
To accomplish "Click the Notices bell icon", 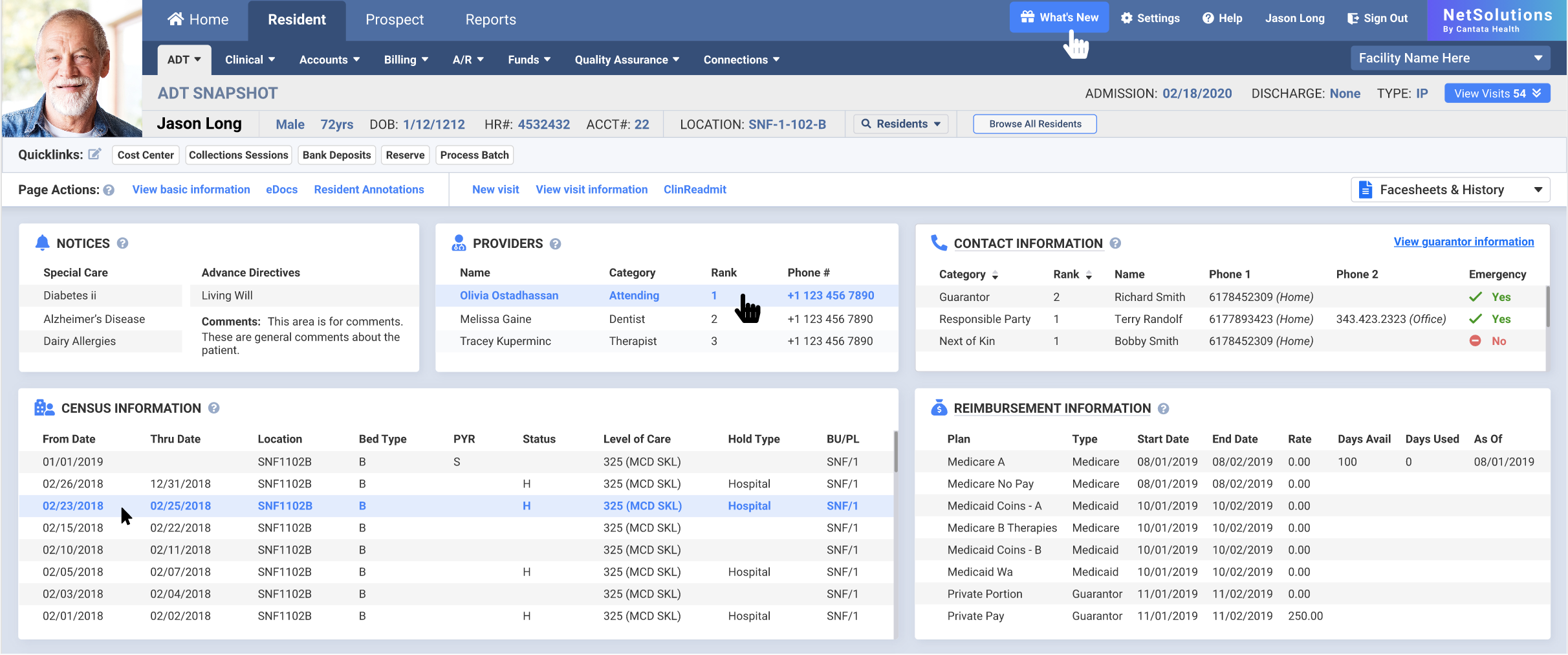I will click(42, 243).
